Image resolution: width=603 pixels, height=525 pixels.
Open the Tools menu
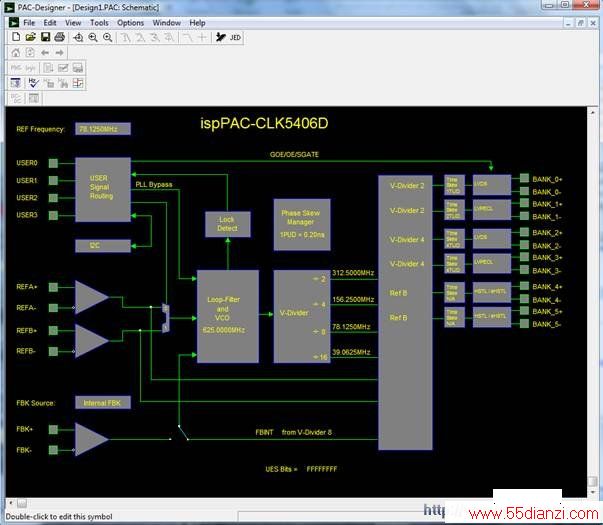tap(99, 23)
